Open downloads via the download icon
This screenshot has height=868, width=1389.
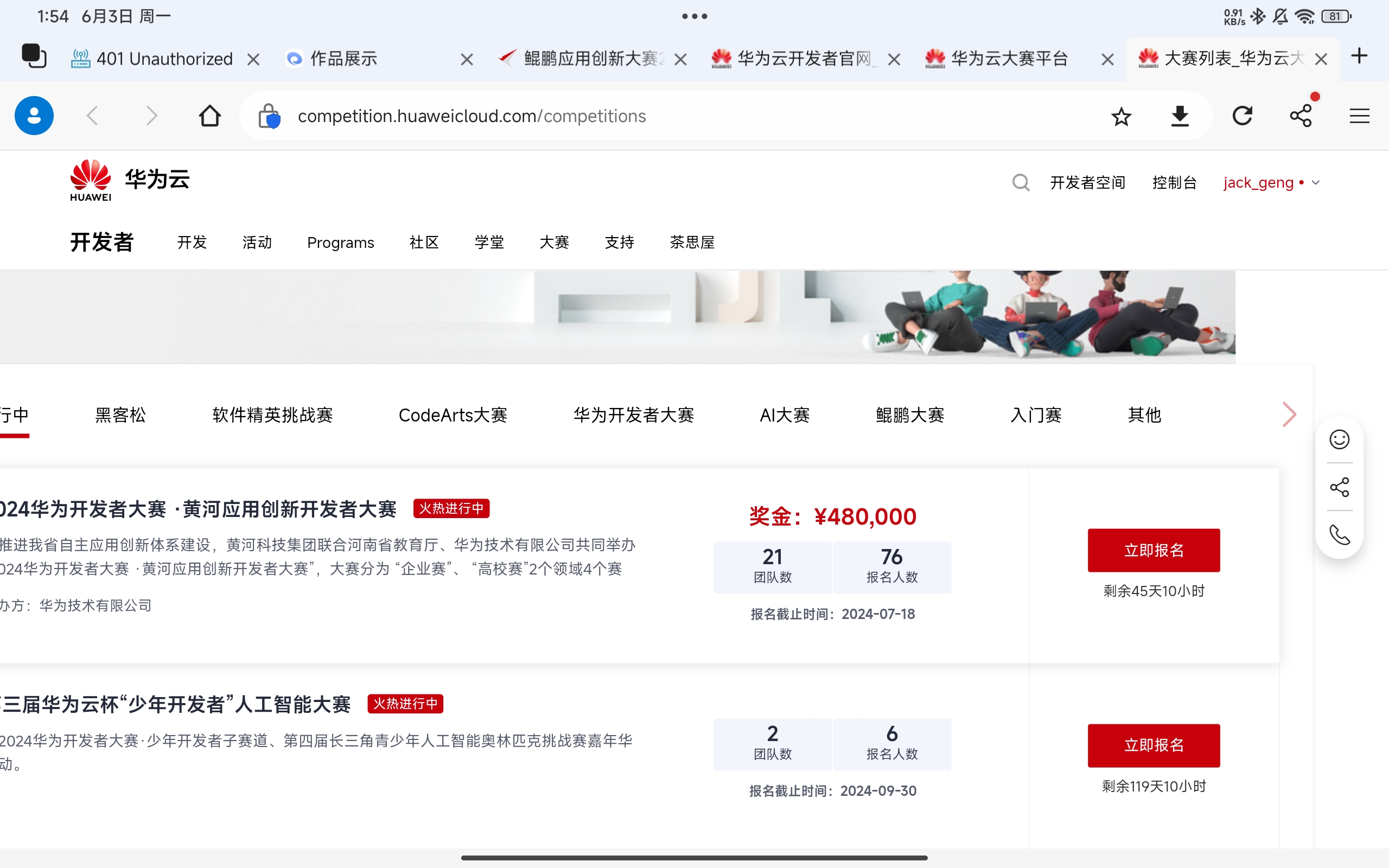coord(1180,116)
